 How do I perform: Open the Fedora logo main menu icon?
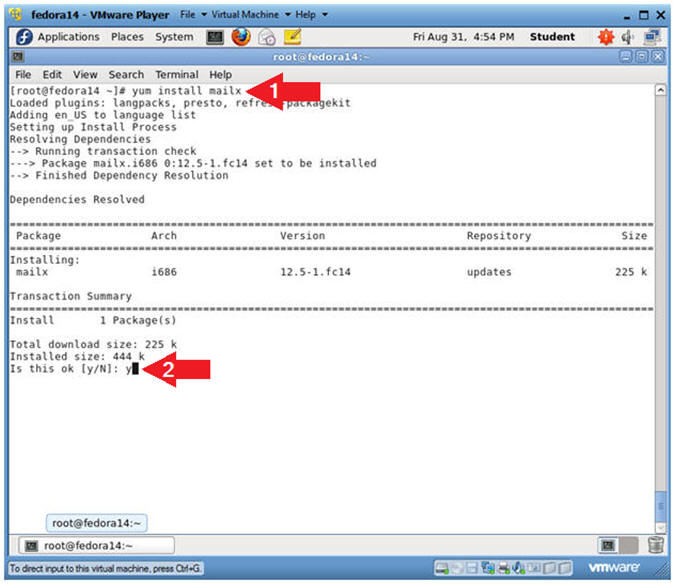pos(24,37)
